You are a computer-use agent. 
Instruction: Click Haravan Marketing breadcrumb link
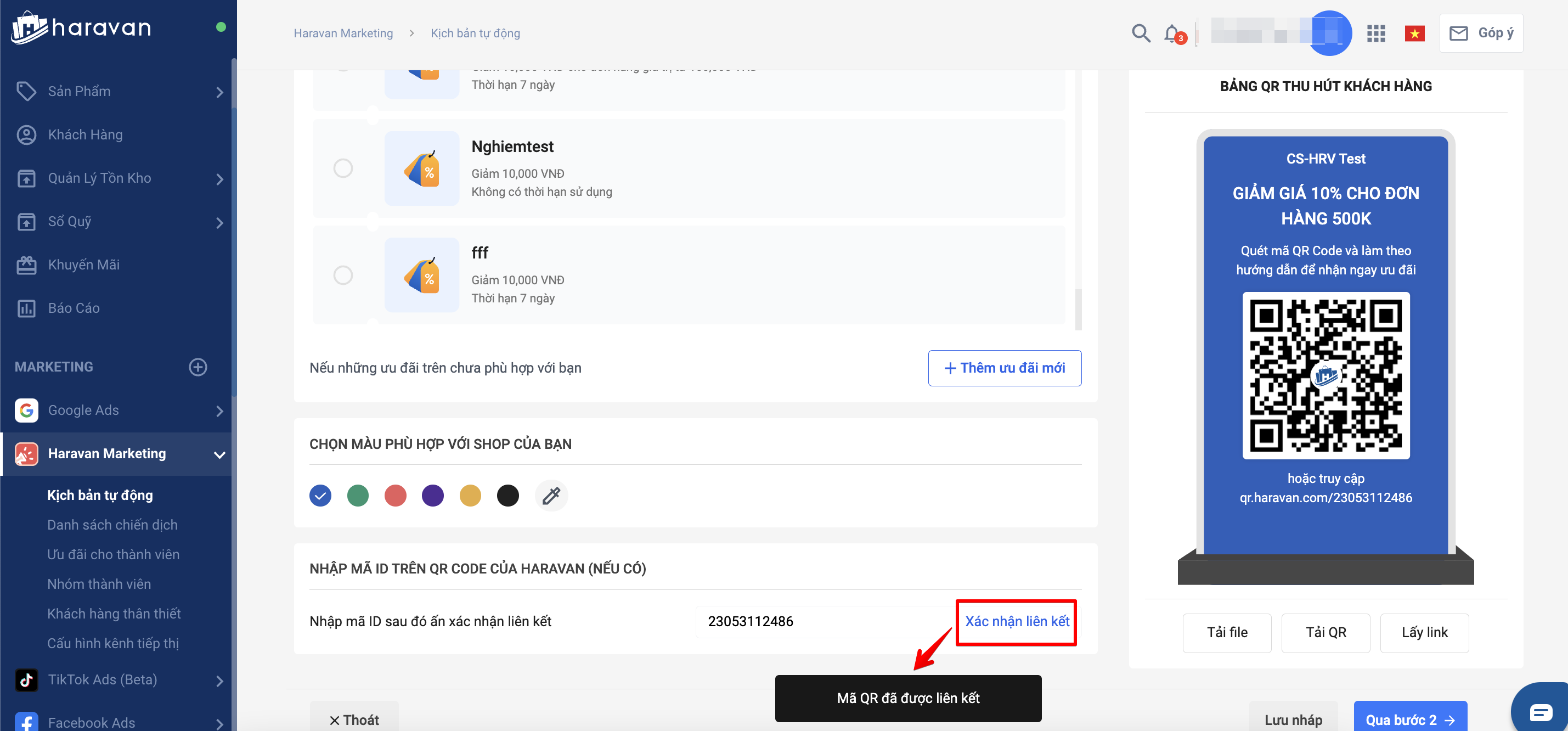[343, 33]
